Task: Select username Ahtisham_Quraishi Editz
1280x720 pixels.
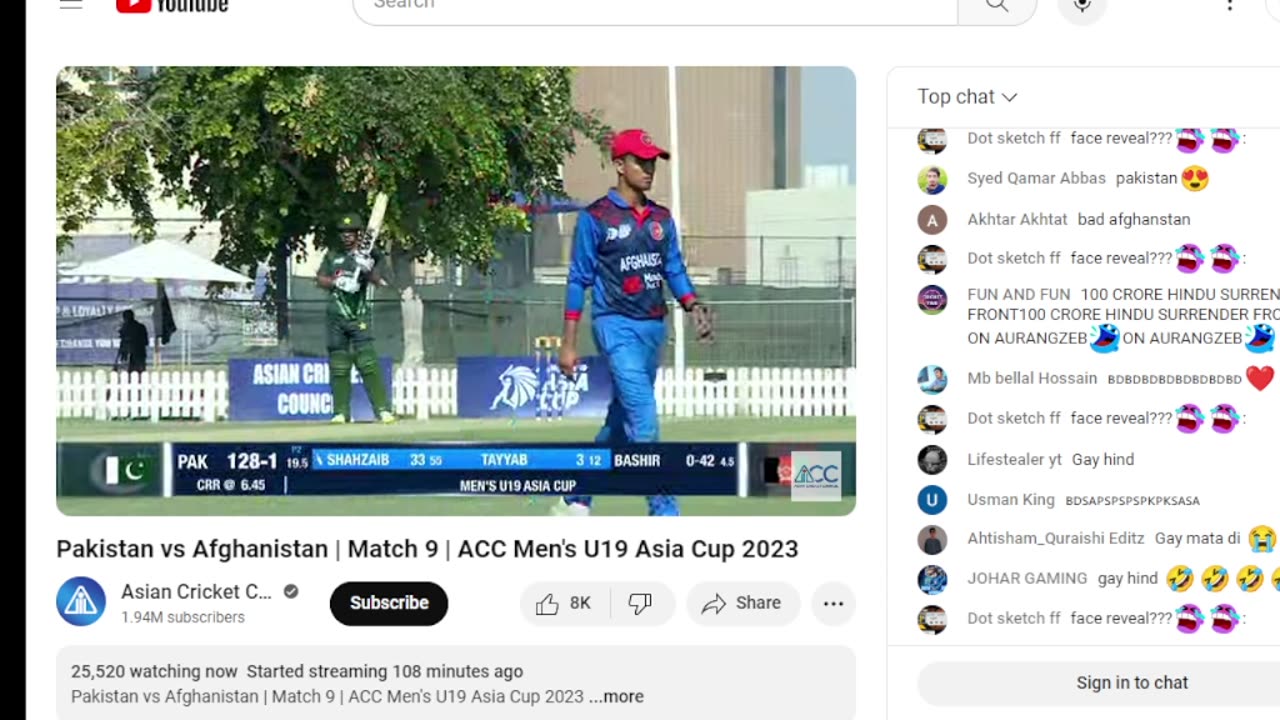Action: click(1055, 539)
